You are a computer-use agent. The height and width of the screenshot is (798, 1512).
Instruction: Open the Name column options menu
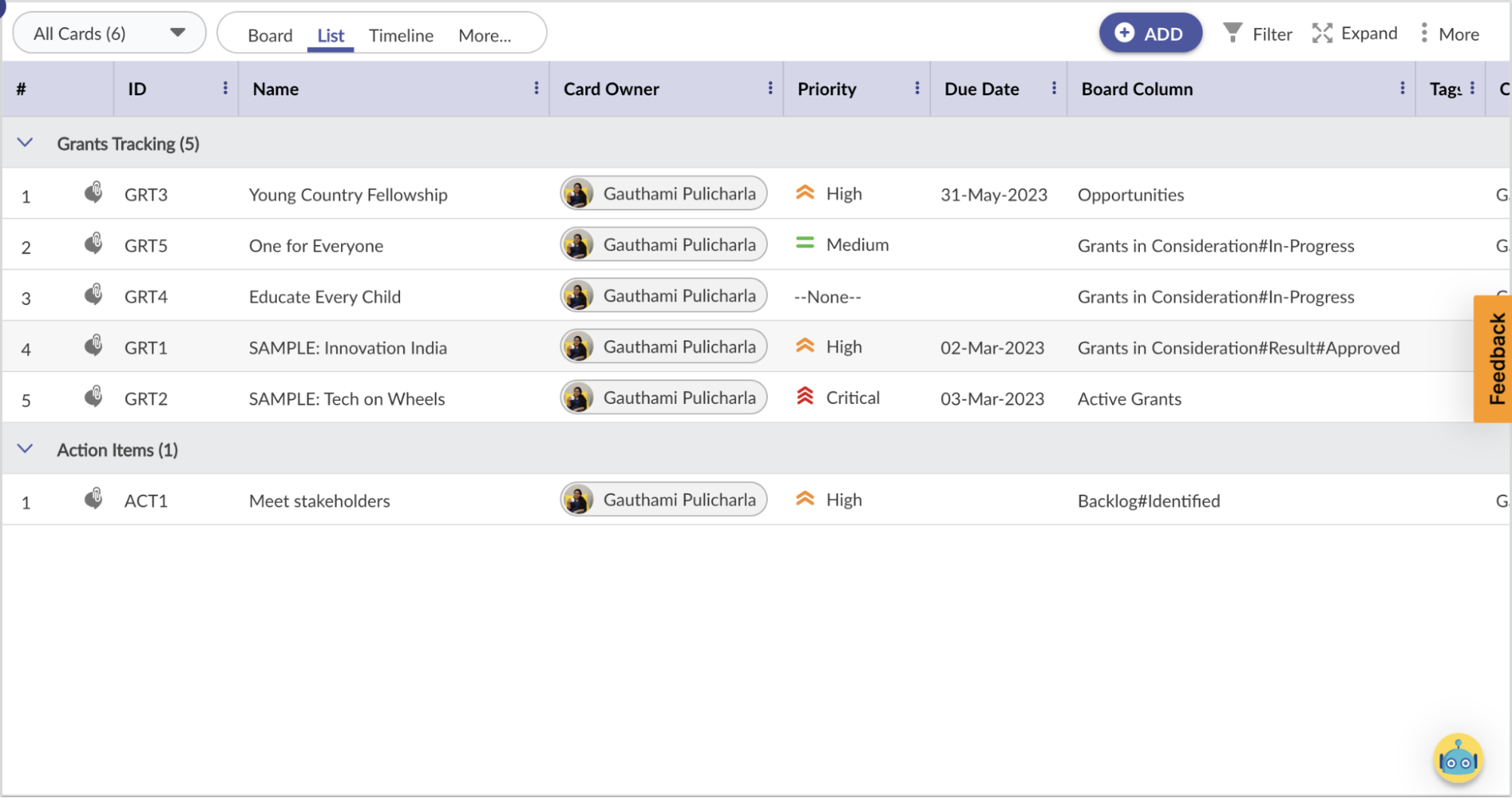pos(536,88)
